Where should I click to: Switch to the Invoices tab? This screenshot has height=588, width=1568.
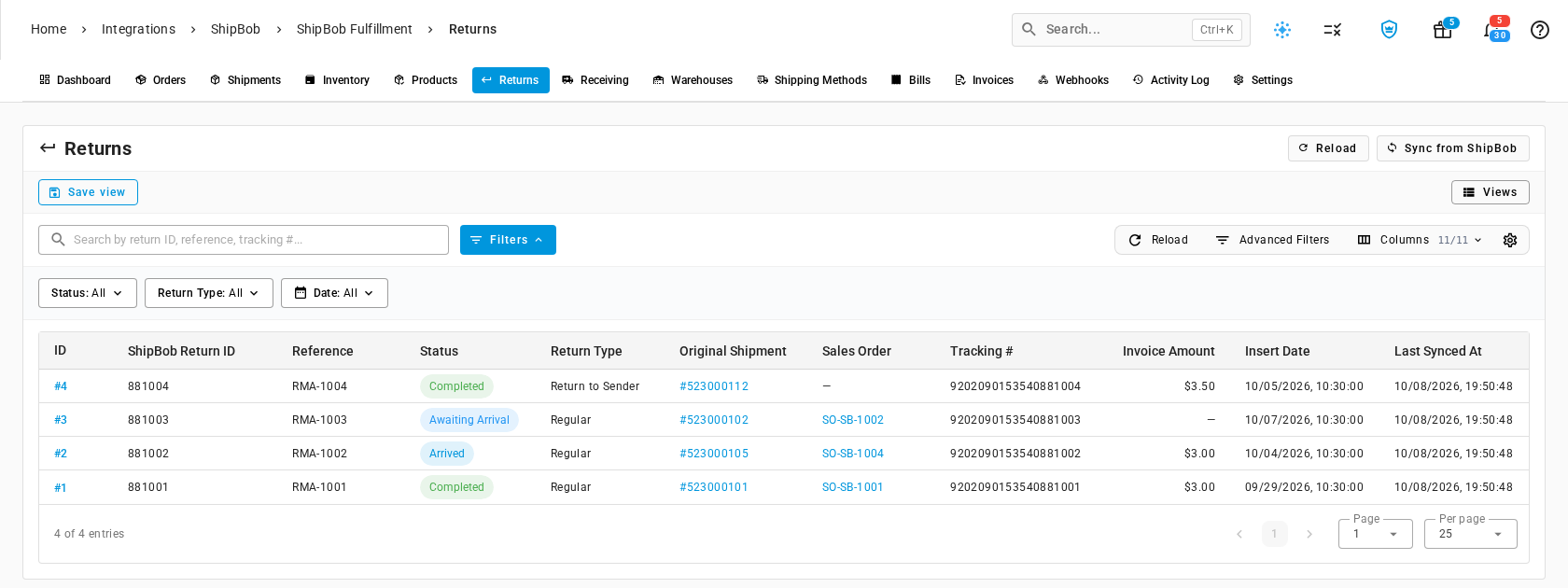click(x=984, y=80)
